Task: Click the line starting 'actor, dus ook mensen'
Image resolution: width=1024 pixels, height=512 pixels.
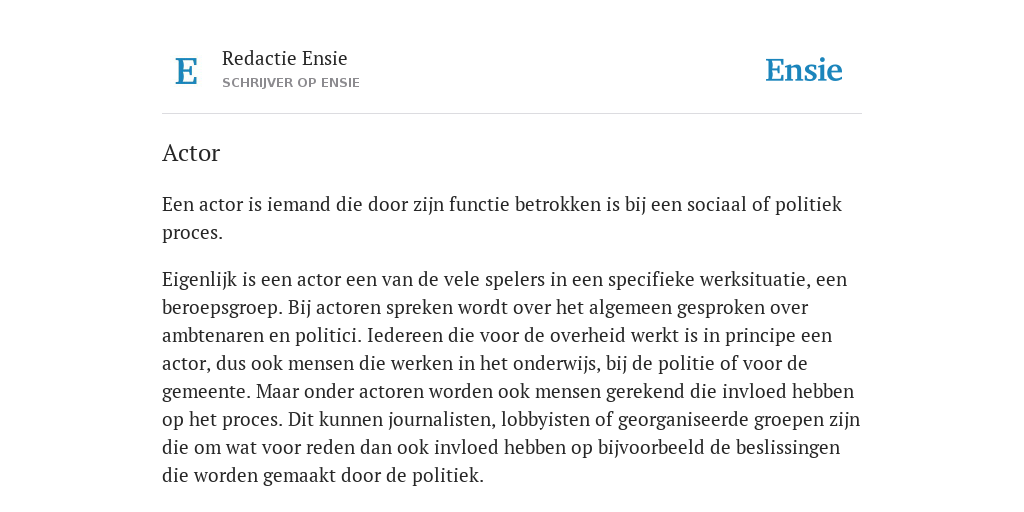Action: click(x=485, y=364)
